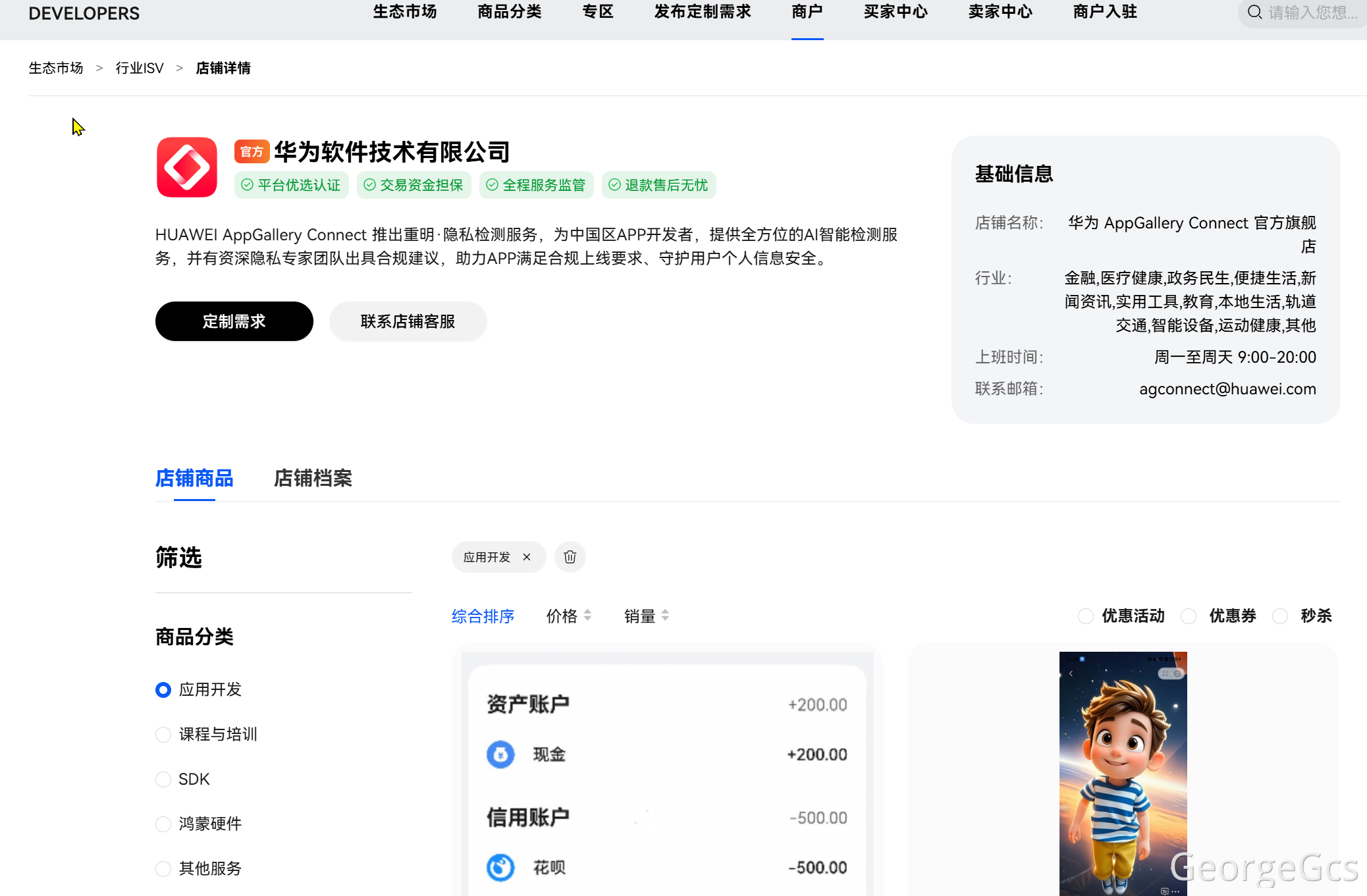This screenshot has height=896, width=1367.
Task: Switch to the 店铺档案 tab
Action: pos(313,479)
